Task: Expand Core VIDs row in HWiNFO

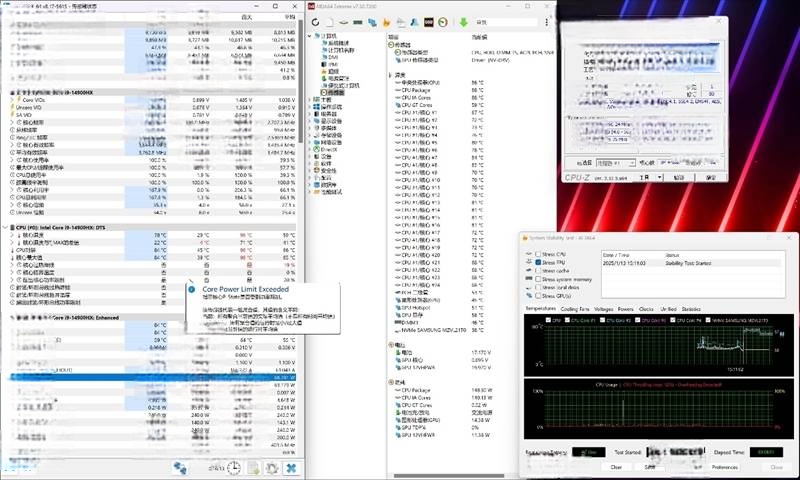Action: coord(12,100)
